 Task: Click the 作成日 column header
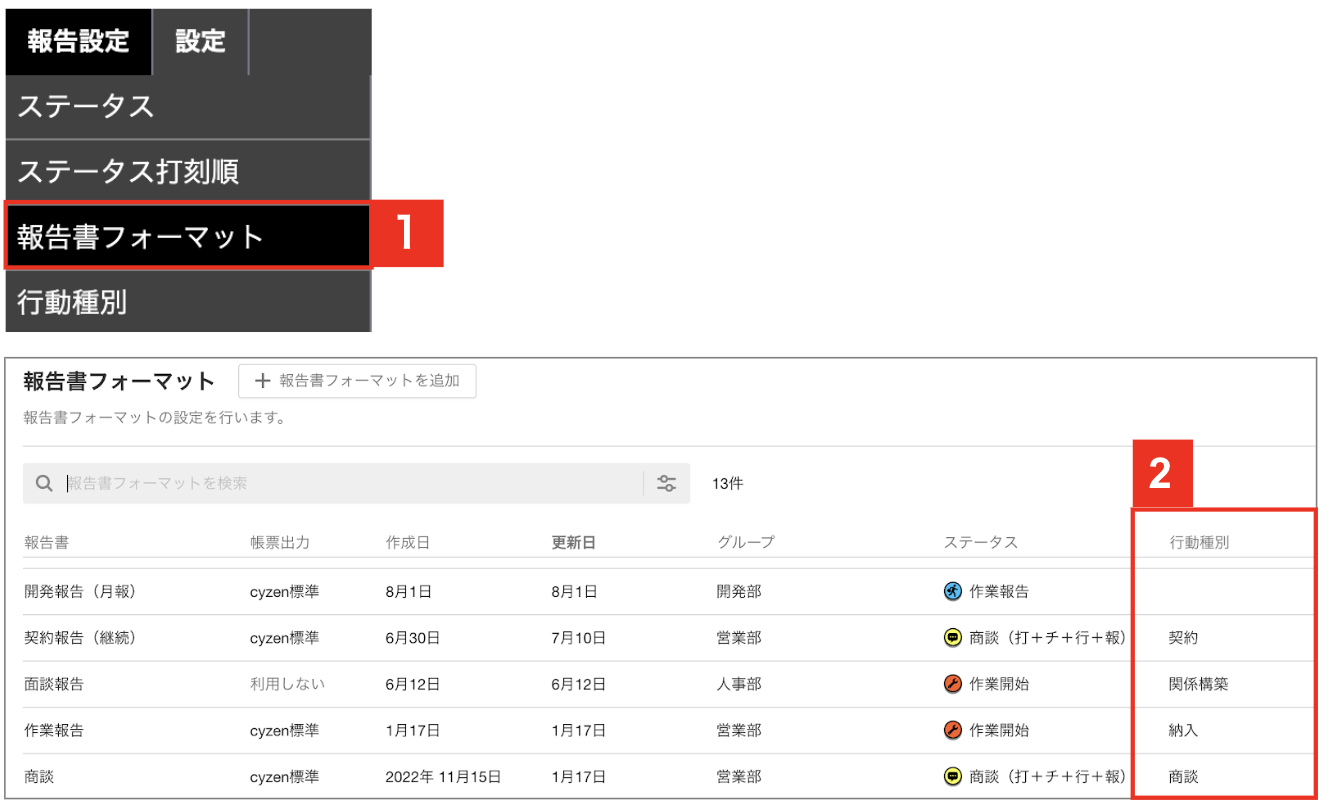pyautogui.click(x=408, y=542)
